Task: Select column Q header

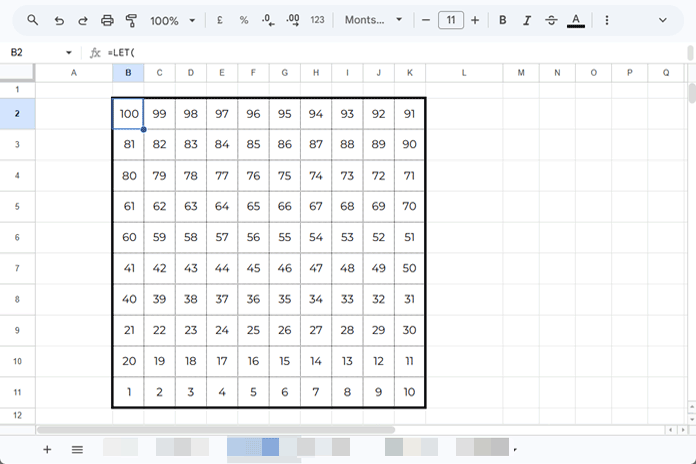Action: [666, 73]
